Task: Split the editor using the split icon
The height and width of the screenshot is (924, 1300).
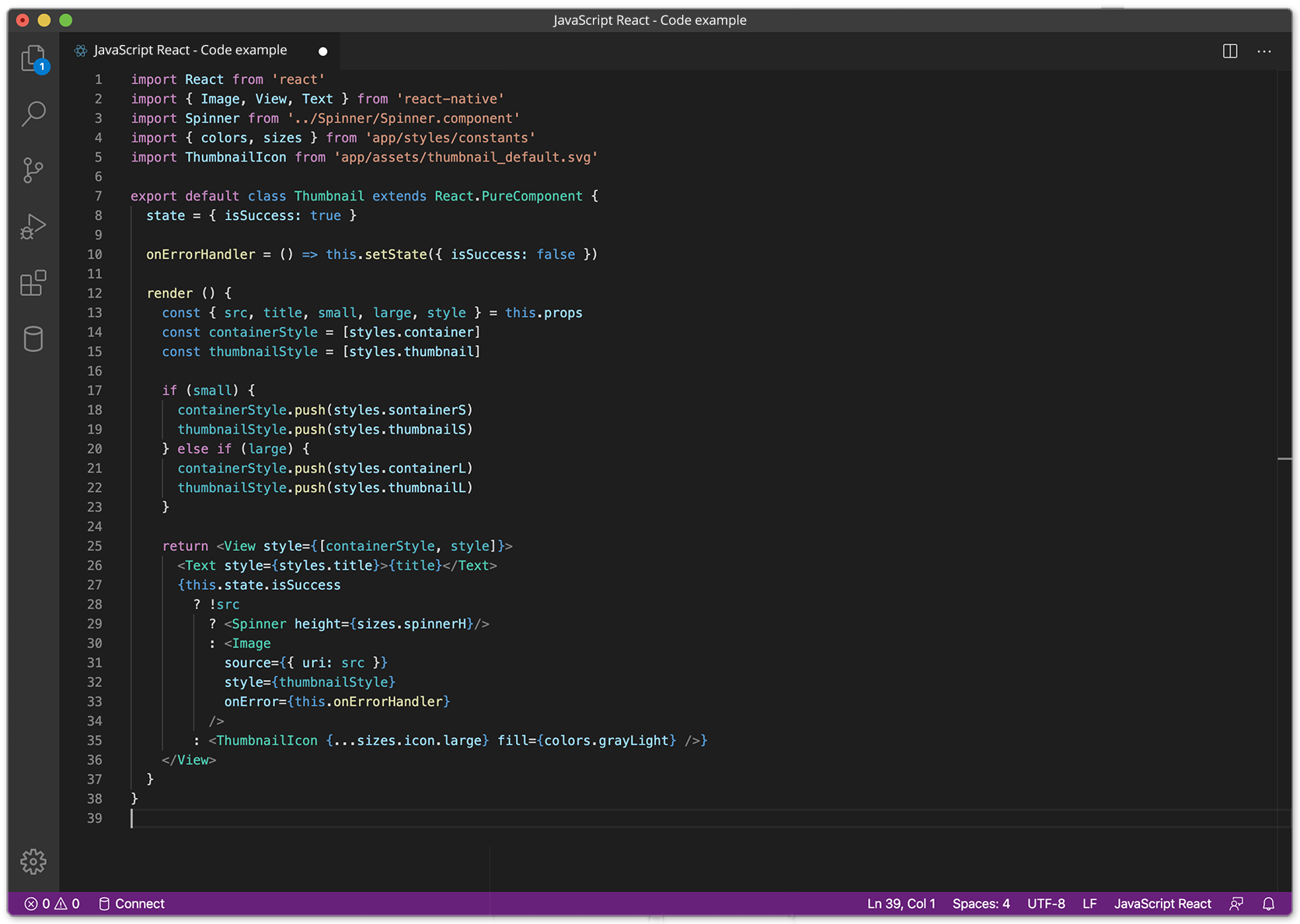Action: 1230,51
